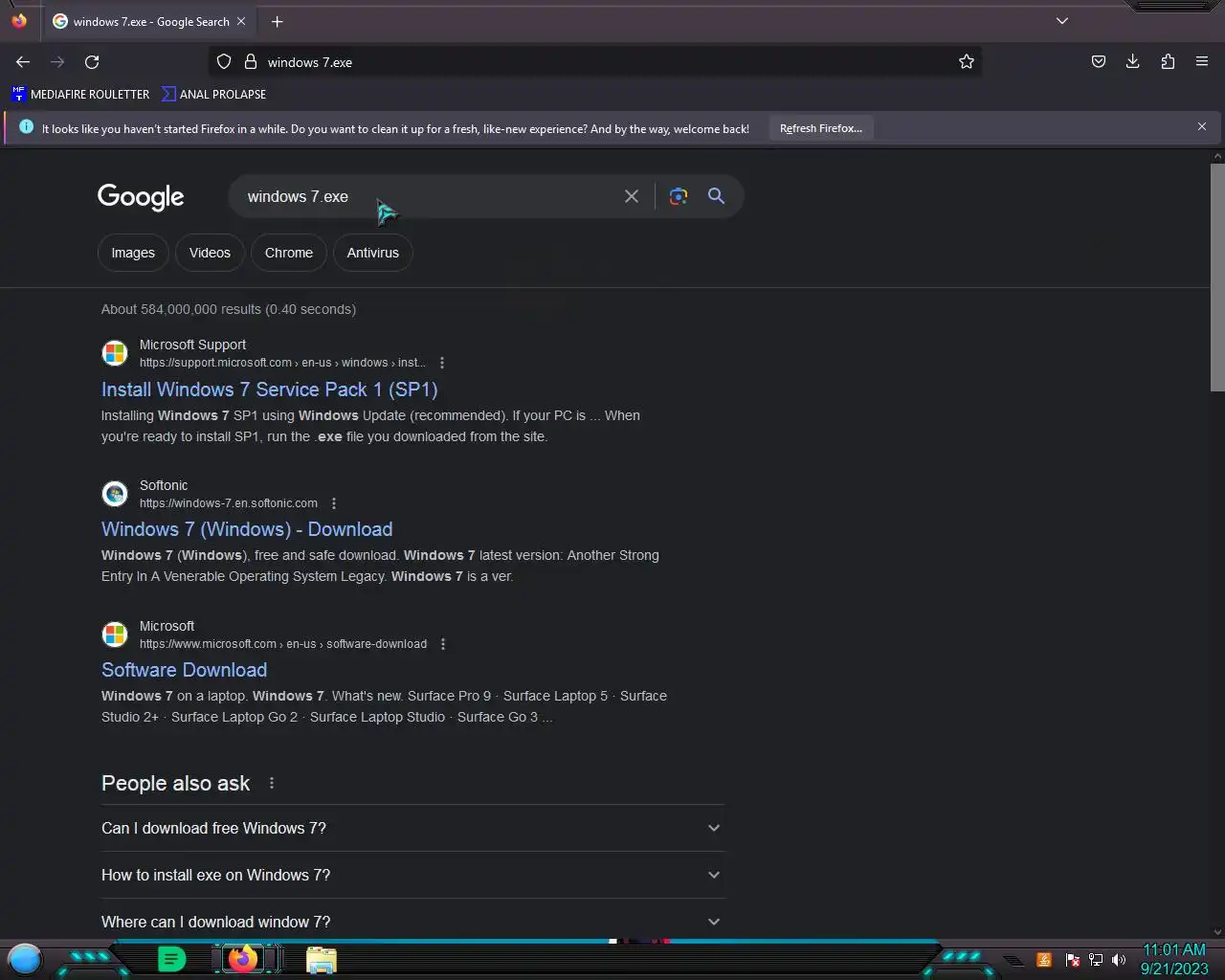Image resolution: width=1225 pixels, height=980 pixels.
Task: Open more options for microsoft.com software-download result
Action: coord(443,644)
